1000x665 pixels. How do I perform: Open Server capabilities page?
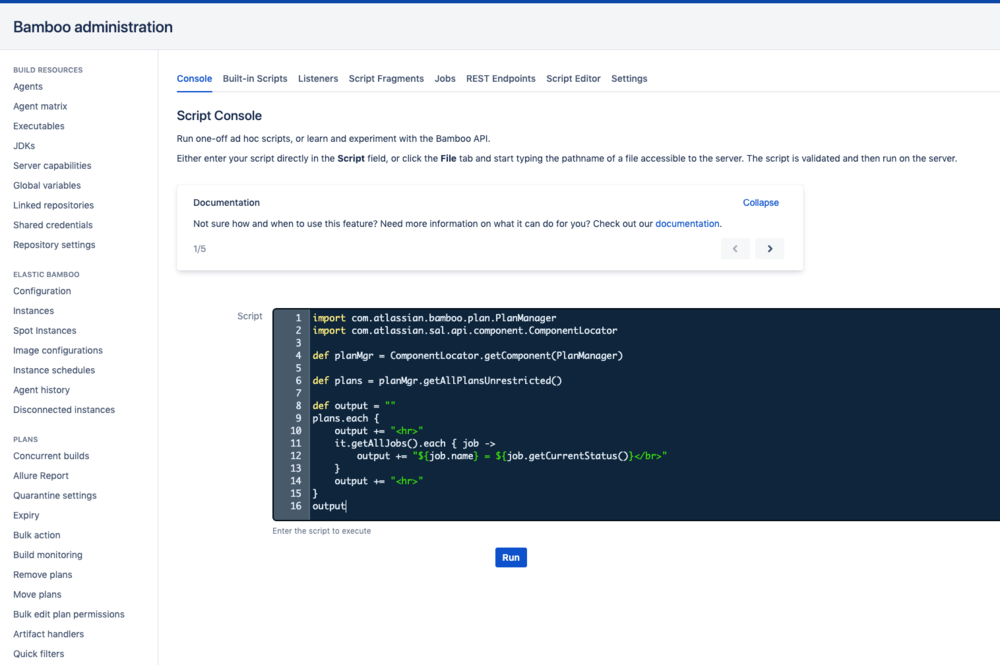[52, 166]
